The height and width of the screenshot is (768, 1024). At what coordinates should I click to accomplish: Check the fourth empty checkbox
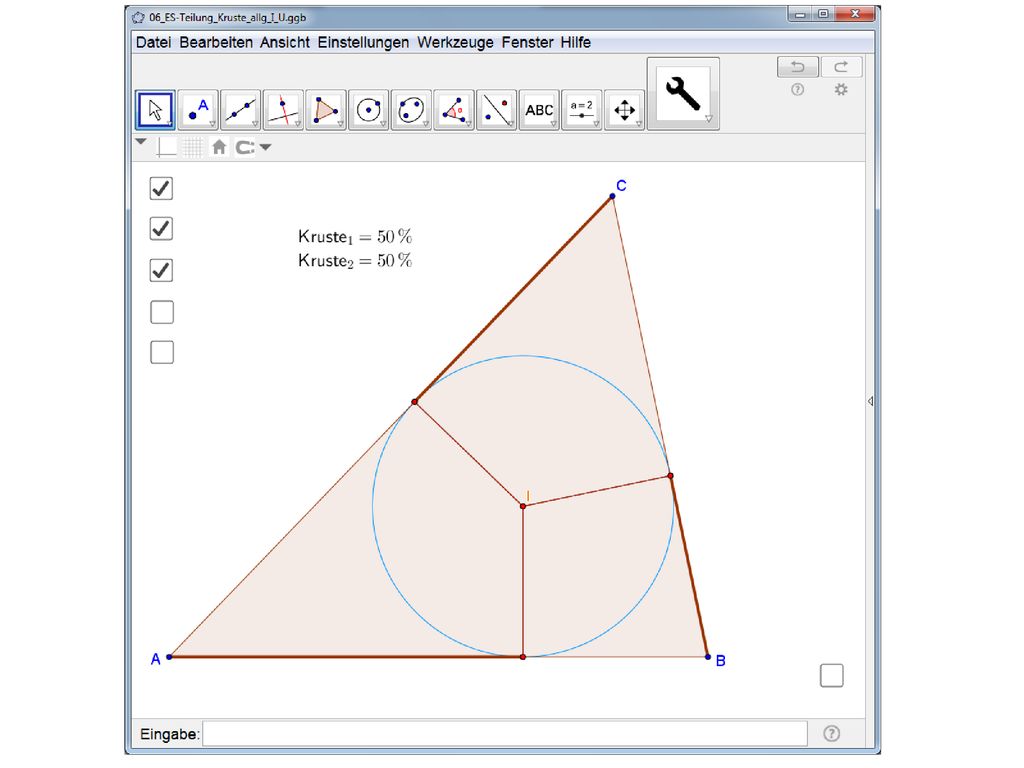162,312
